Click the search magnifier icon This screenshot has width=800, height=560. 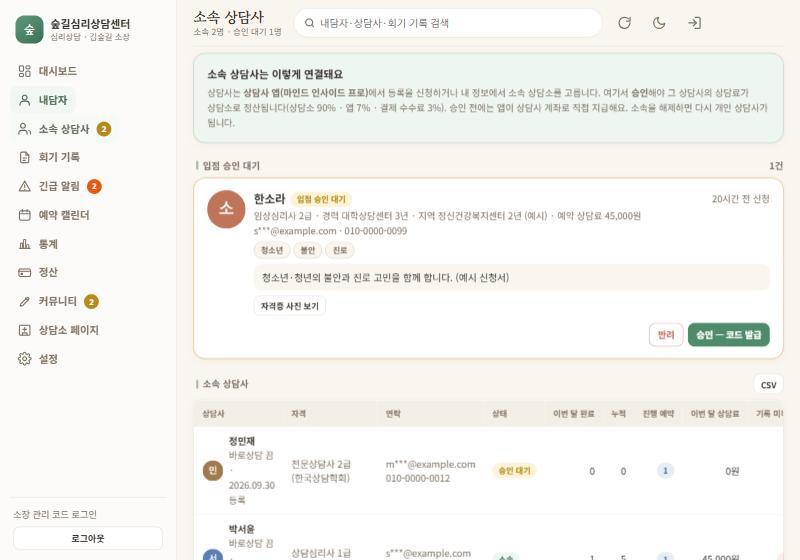coord(309,23)
